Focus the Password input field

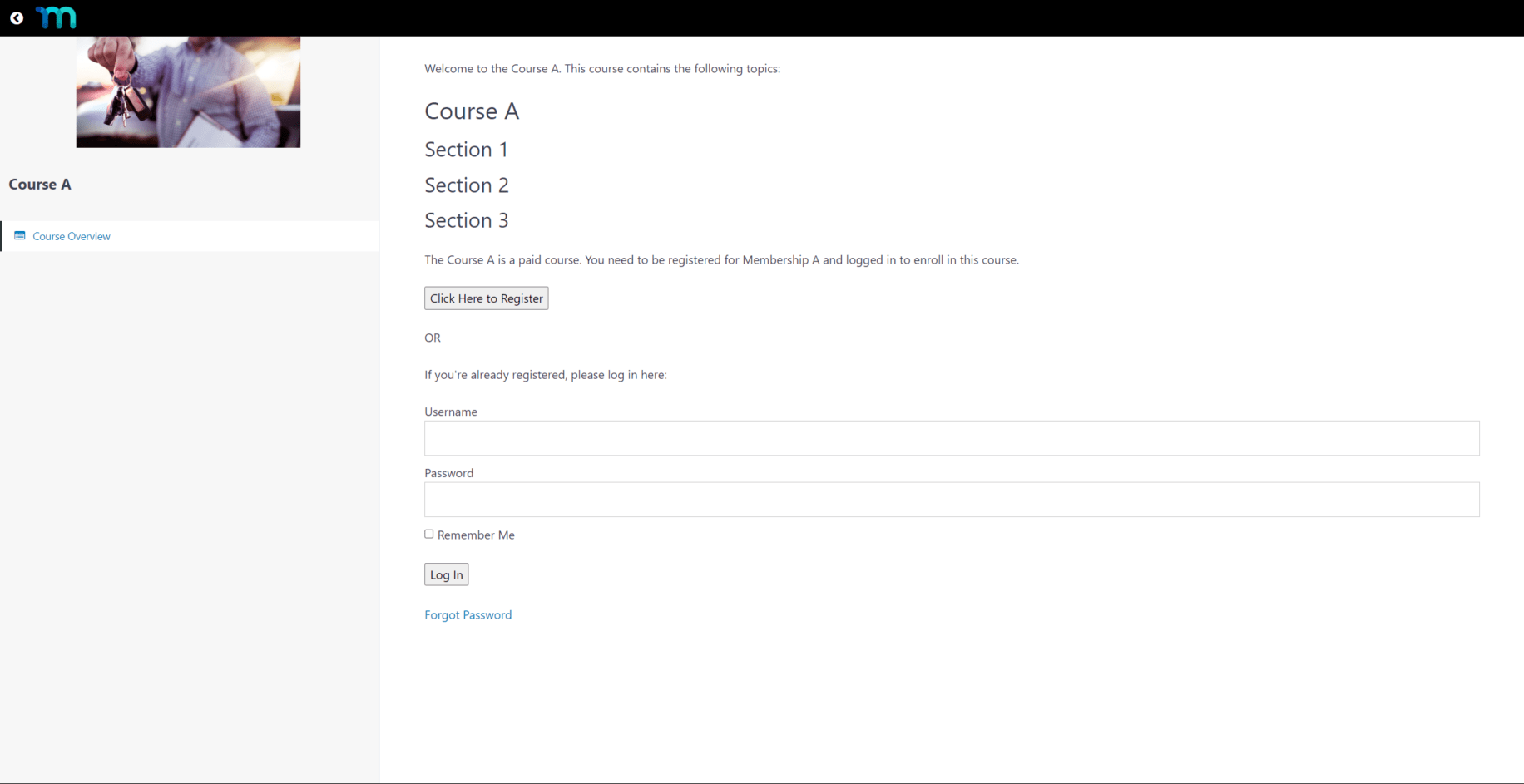coord(952,500)
